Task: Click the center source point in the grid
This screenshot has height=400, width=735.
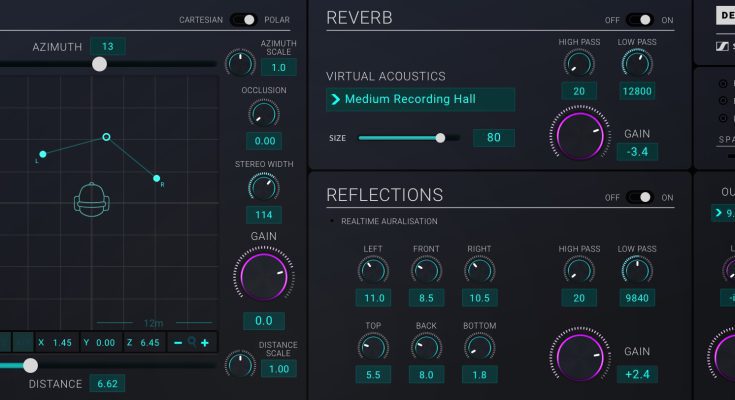Action: pyautogui.click(x=106, y=137)
